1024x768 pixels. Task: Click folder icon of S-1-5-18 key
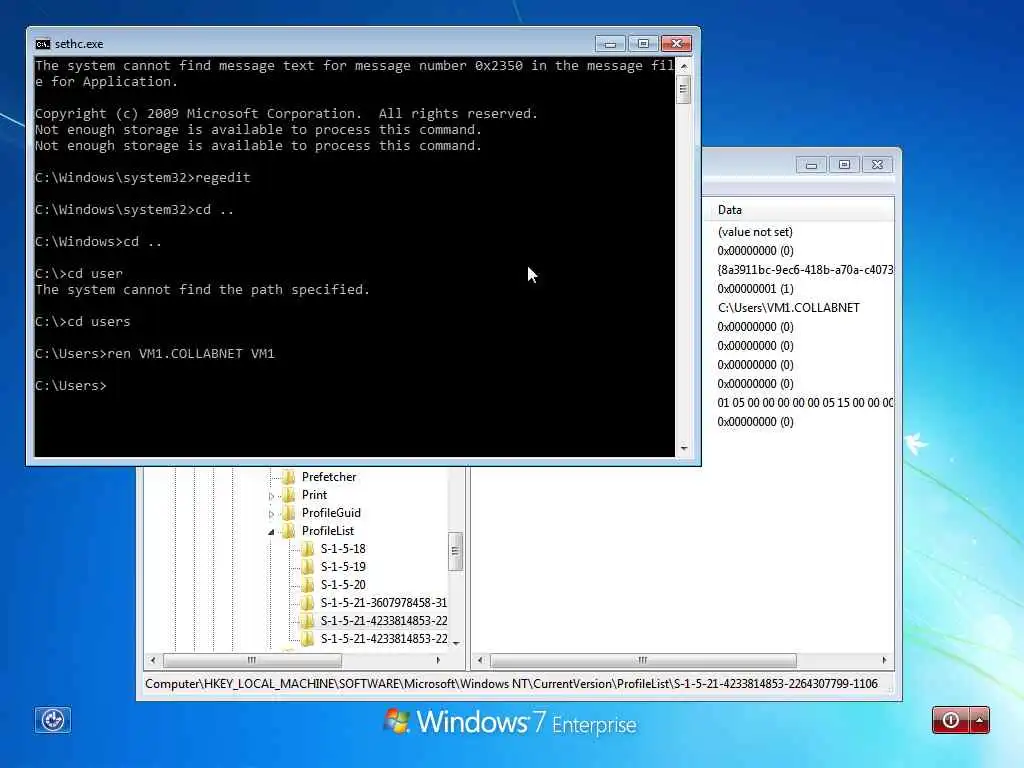pyautogui.click(x=308, y=549)
